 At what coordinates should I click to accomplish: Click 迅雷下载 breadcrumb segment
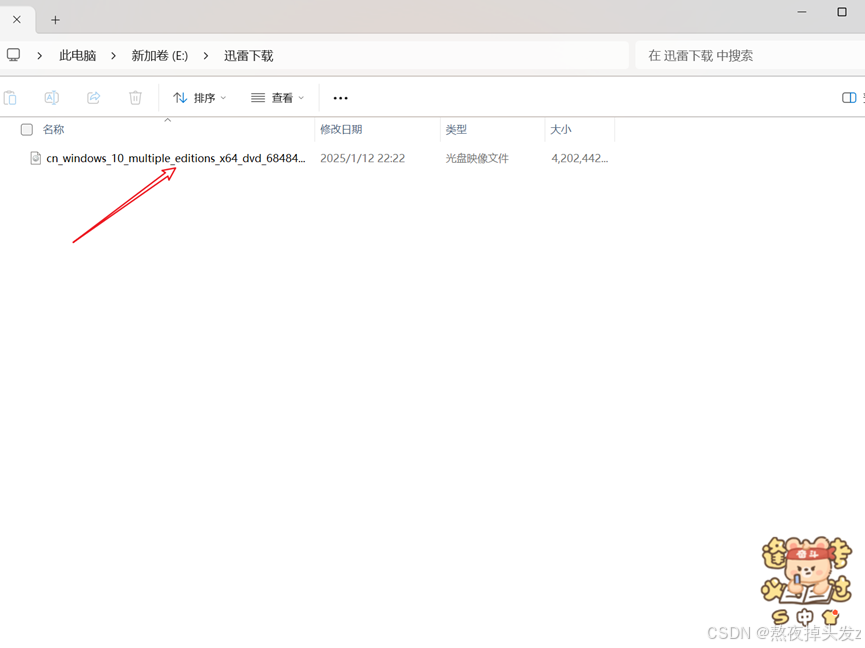(249, 56)
